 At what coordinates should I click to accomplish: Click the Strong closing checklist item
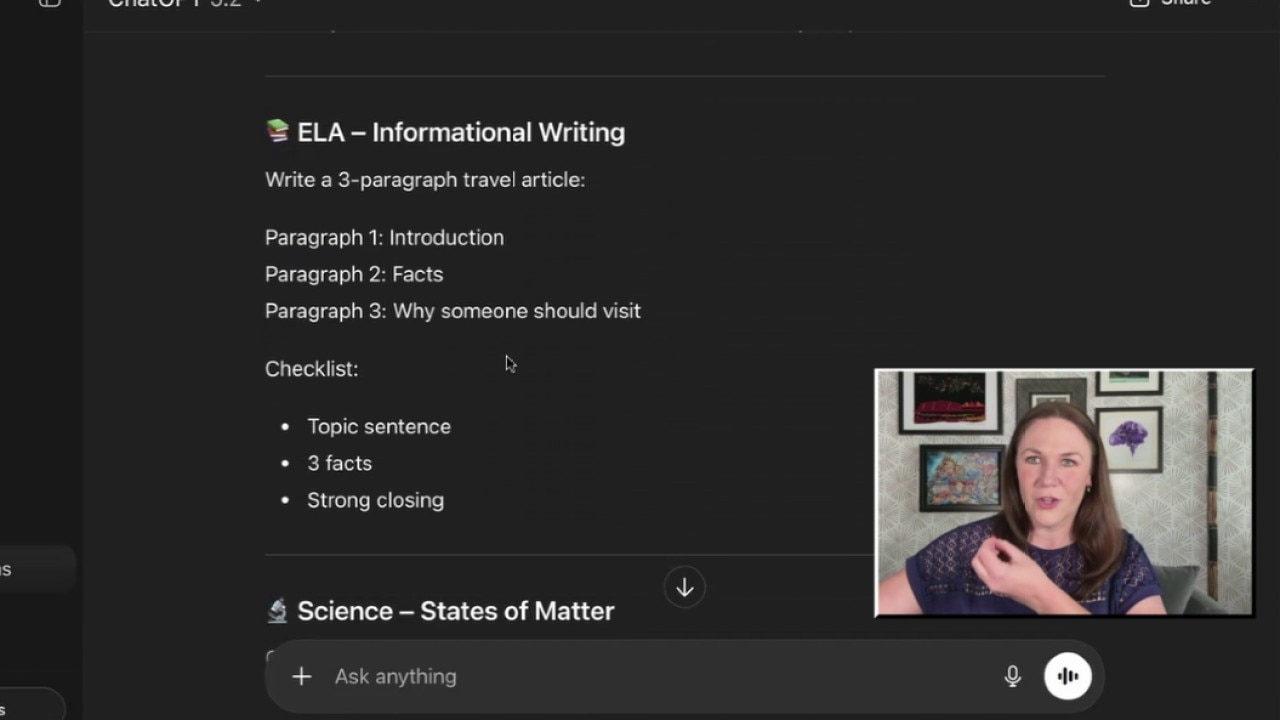(x=375, y=500)
